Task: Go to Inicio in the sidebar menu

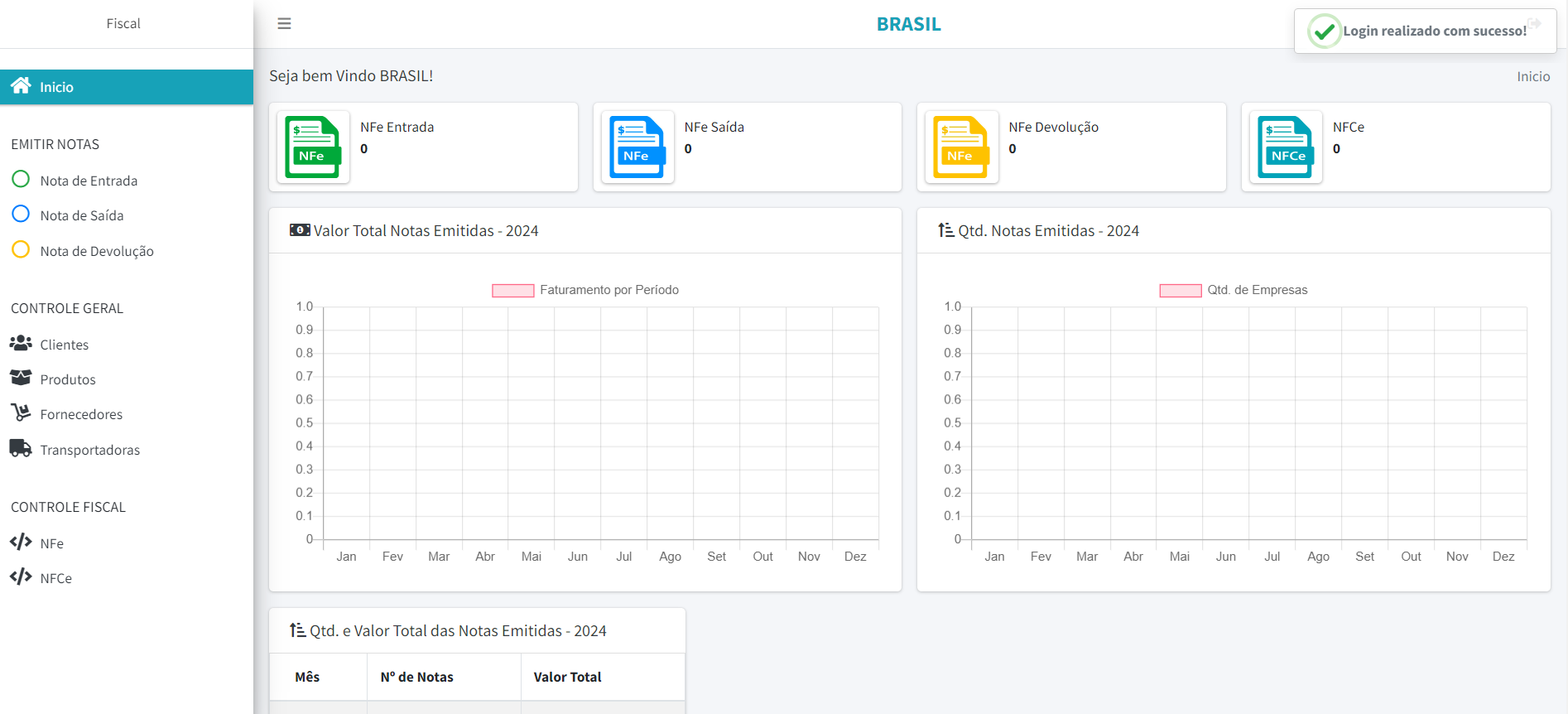Action: point(56,87)
